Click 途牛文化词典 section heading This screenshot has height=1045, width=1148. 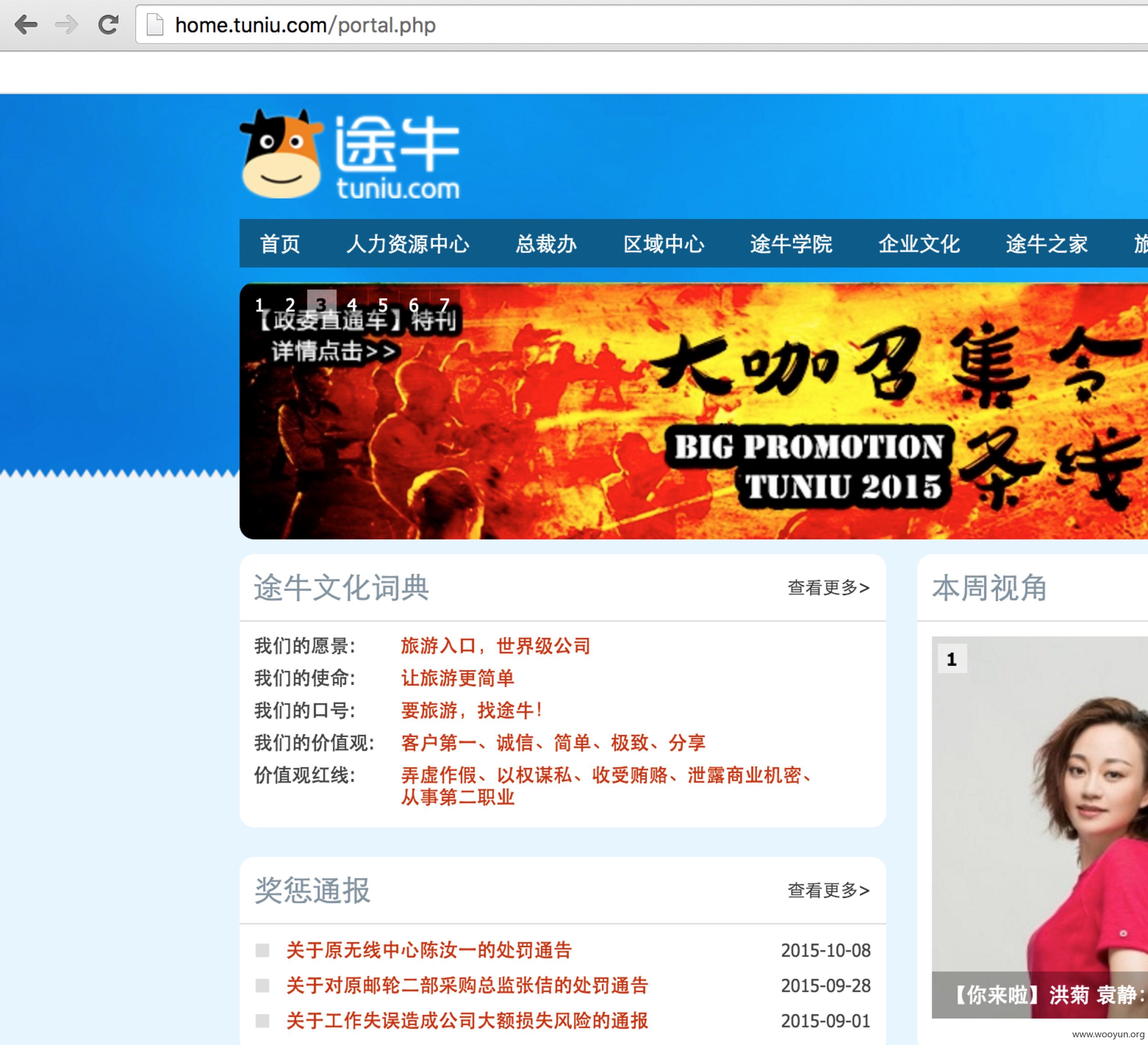[341, 587]
